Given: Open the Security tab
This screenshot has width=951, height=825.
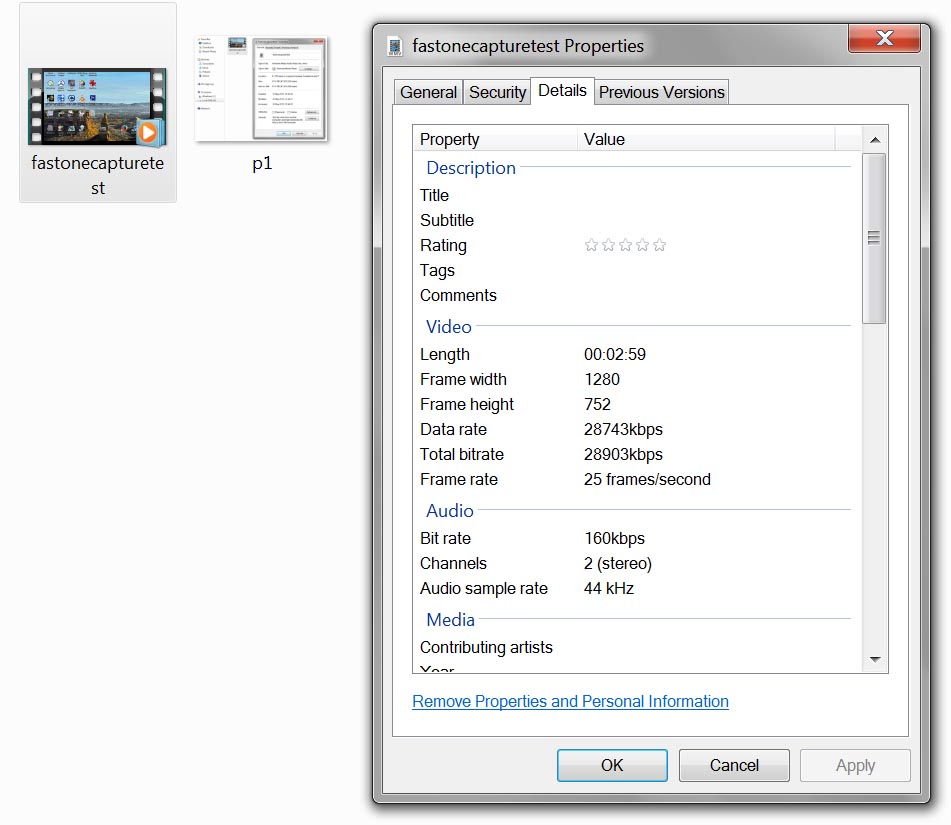Looking at the screenshot, I should click(497, 92).
